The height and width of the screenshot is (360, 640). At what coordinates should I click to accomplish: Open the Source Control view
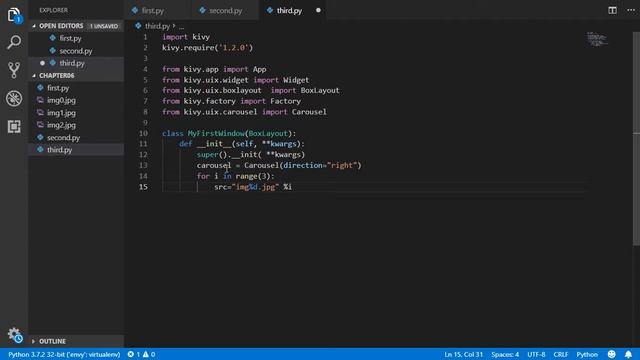pos(14,70)
